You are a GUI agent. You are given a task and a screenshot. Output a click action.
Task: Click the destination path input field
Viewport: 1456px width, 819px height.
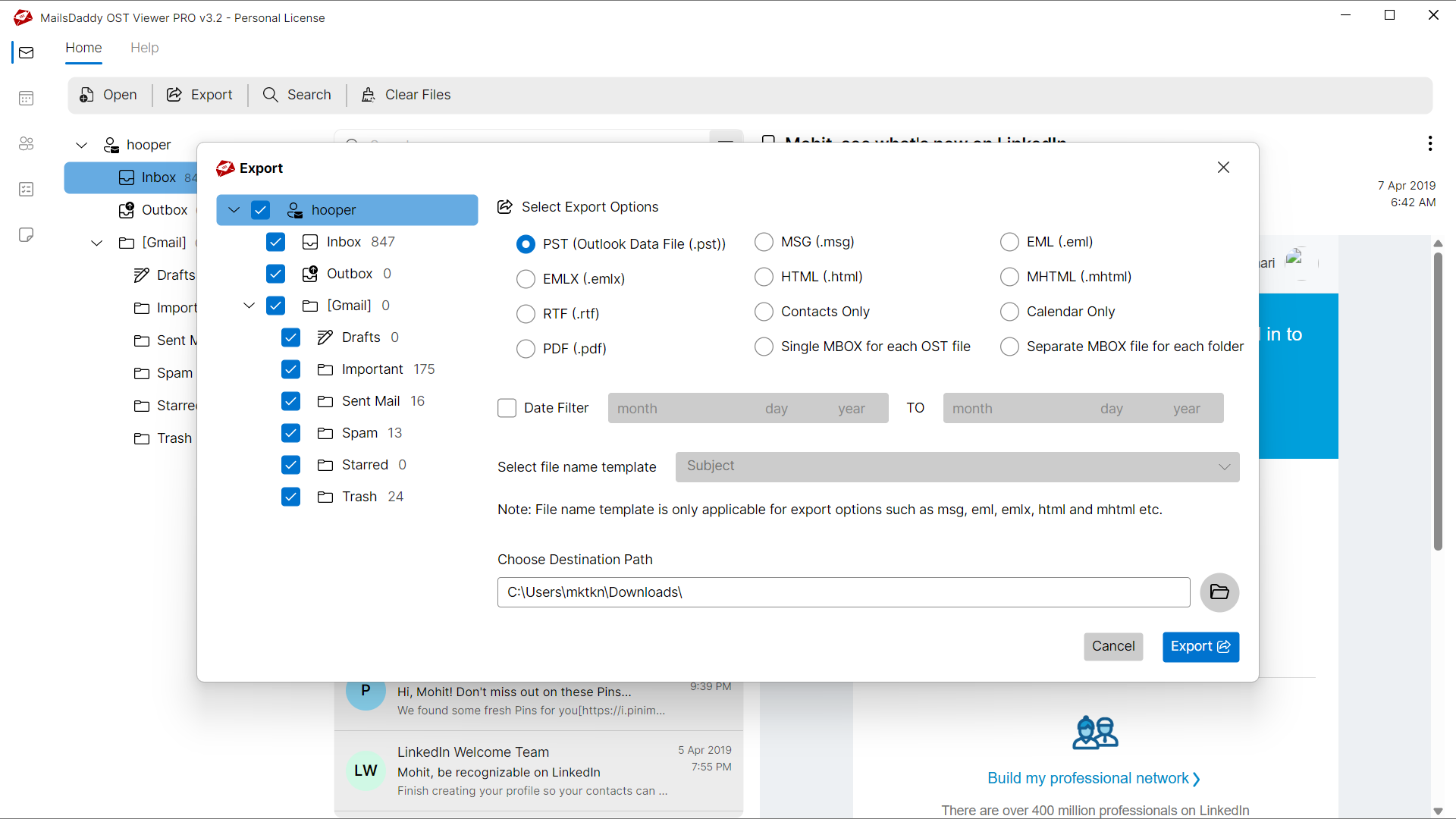click(x=843, y=592)
